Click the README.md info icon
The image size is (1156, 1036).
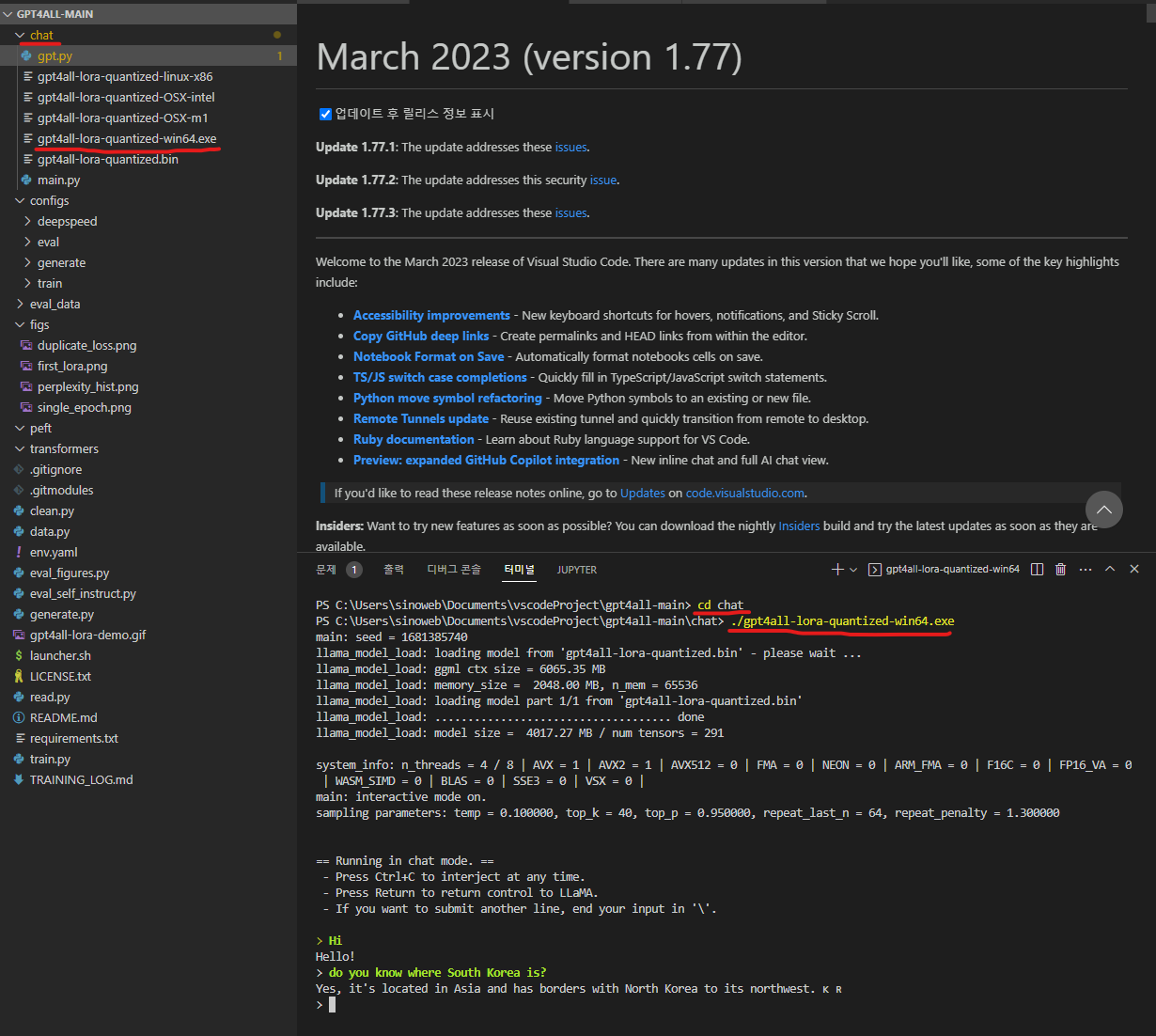(19, 717)
